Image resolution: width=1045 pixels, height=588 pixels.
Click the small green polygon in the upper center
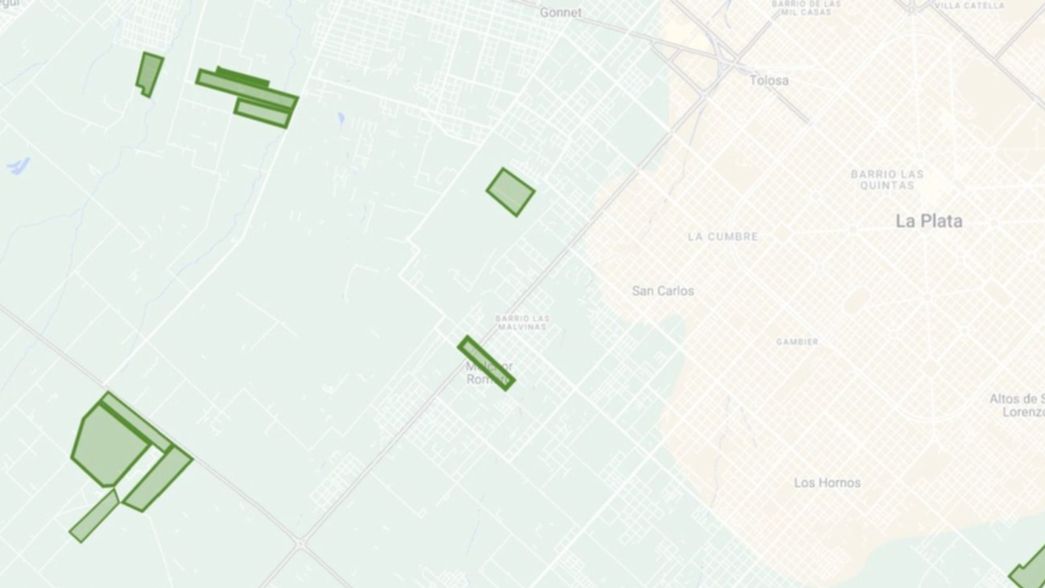510,188
